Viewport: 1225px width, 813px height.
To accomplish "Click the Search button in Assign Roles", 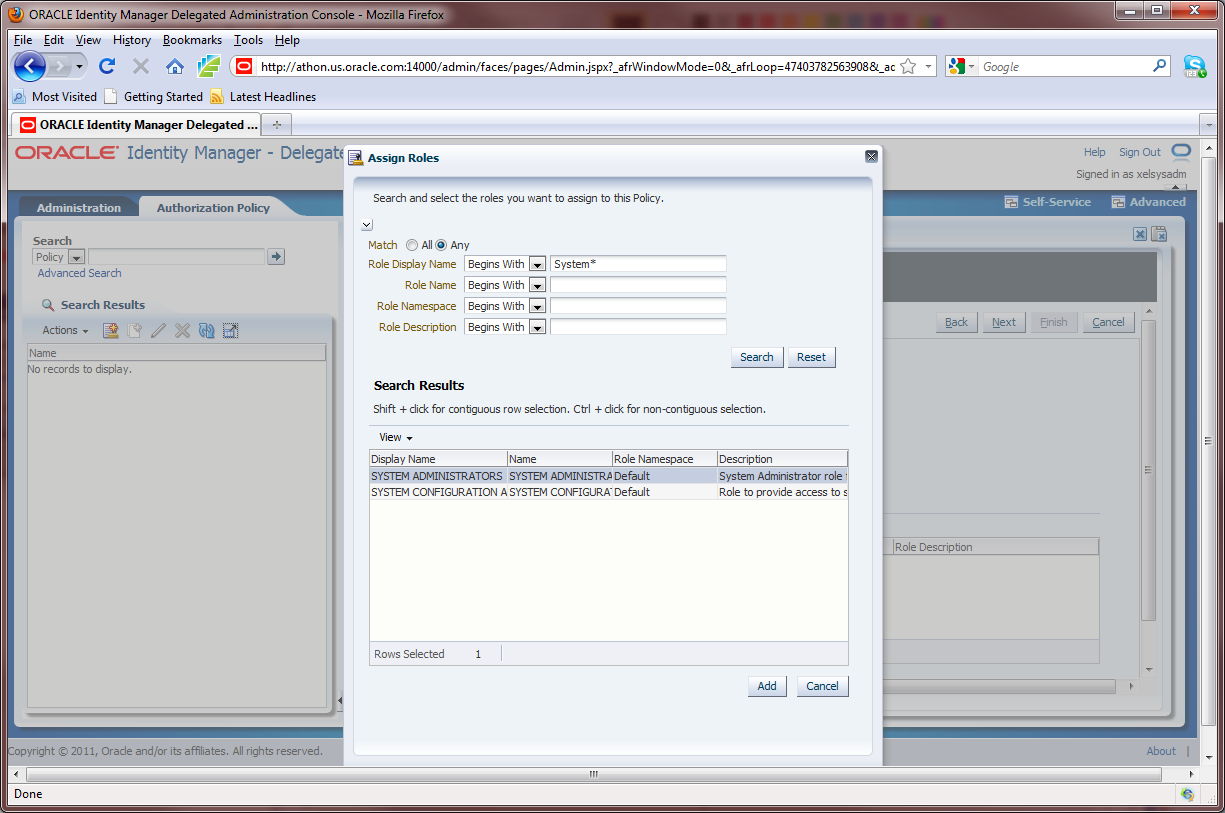I will [757, 357].
